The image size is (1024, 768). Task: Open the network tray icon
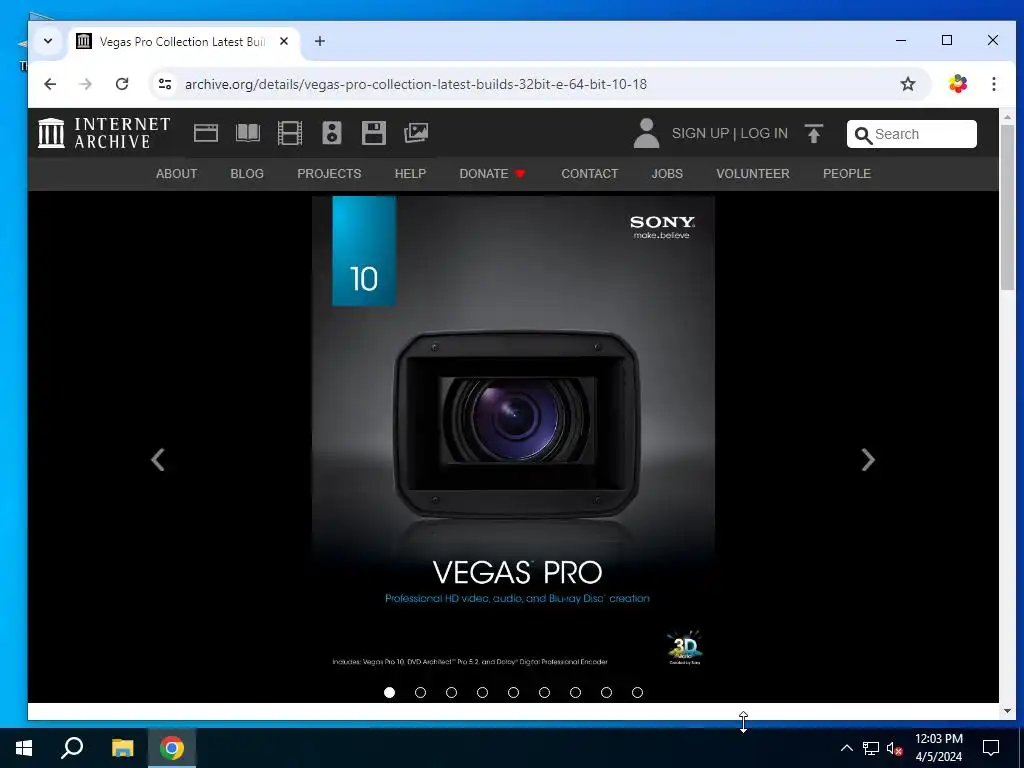[871, 748]
